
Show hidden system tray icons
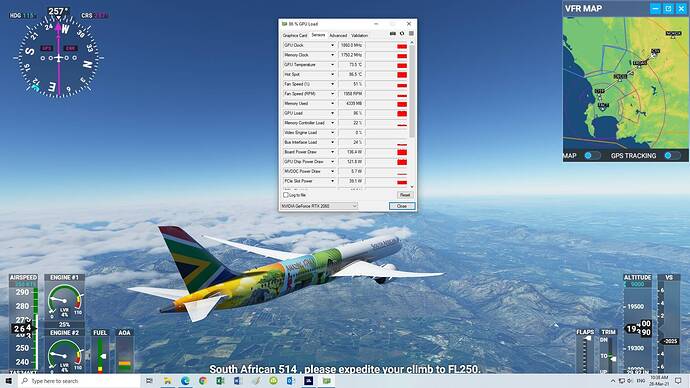click(x=613, y=381)
